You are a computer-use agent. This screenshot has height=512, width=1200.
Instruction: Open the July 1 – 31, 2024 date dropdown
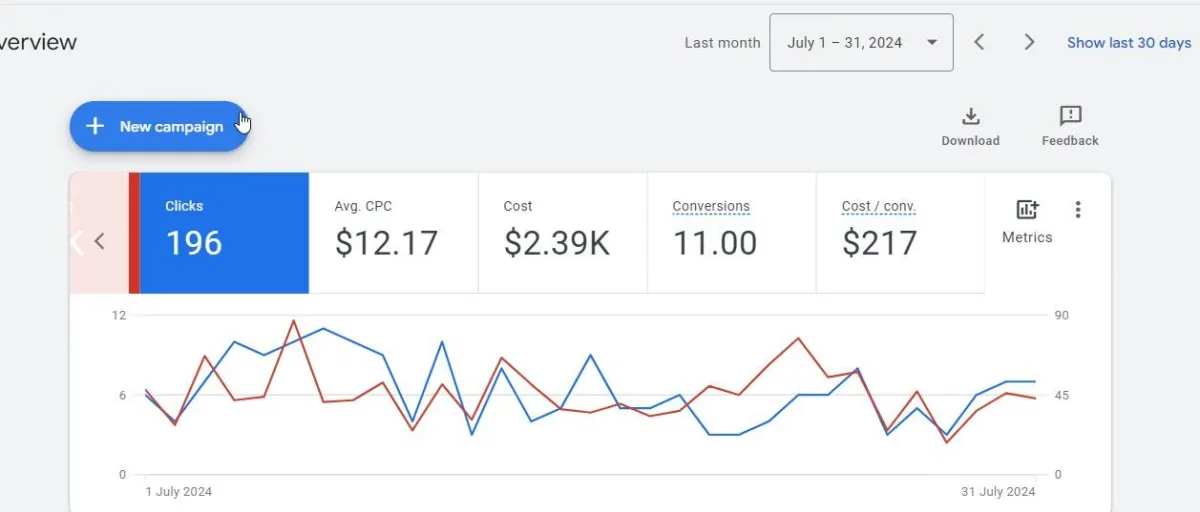[x=845, y=42]
